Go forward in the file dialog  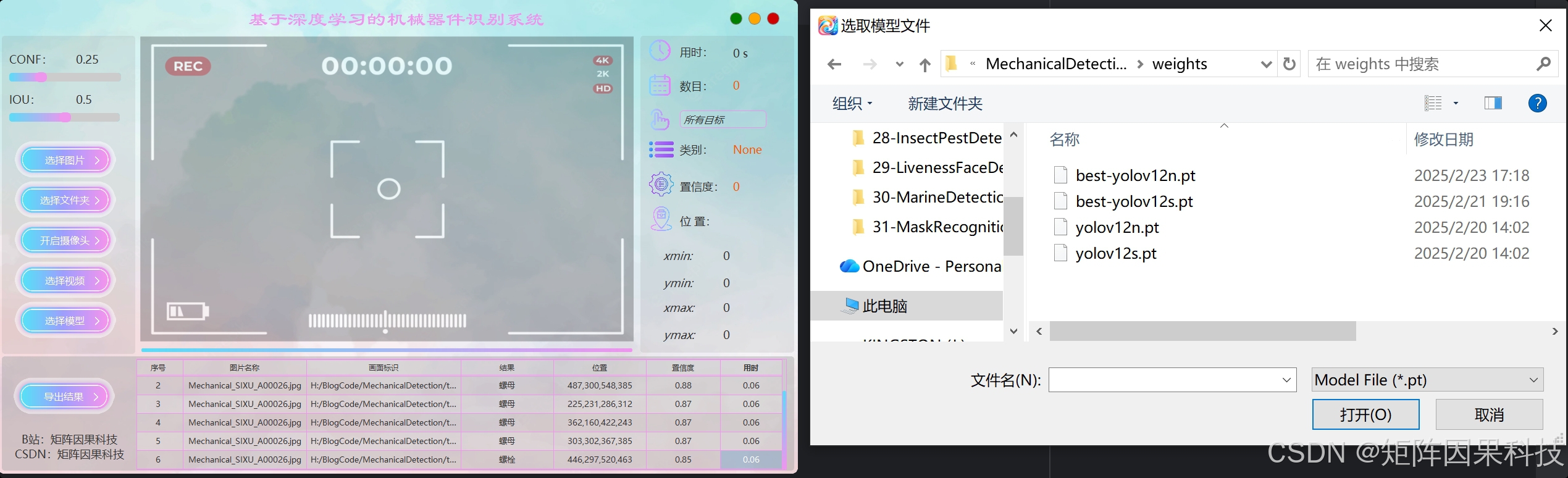coord(870,64)
